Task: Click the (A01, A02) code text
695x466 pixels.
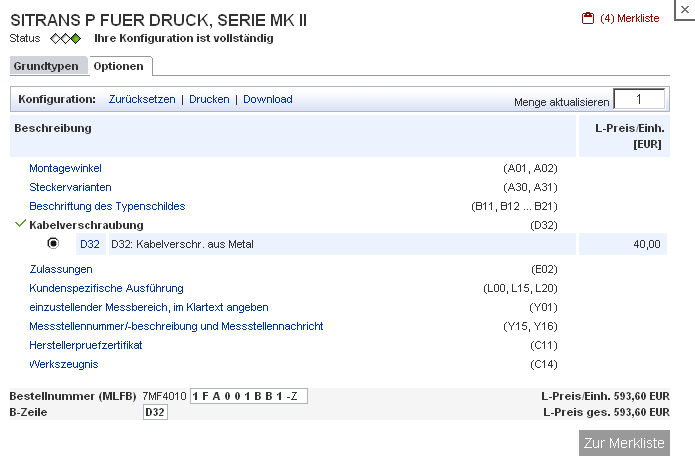Action: tap(530, 168)
